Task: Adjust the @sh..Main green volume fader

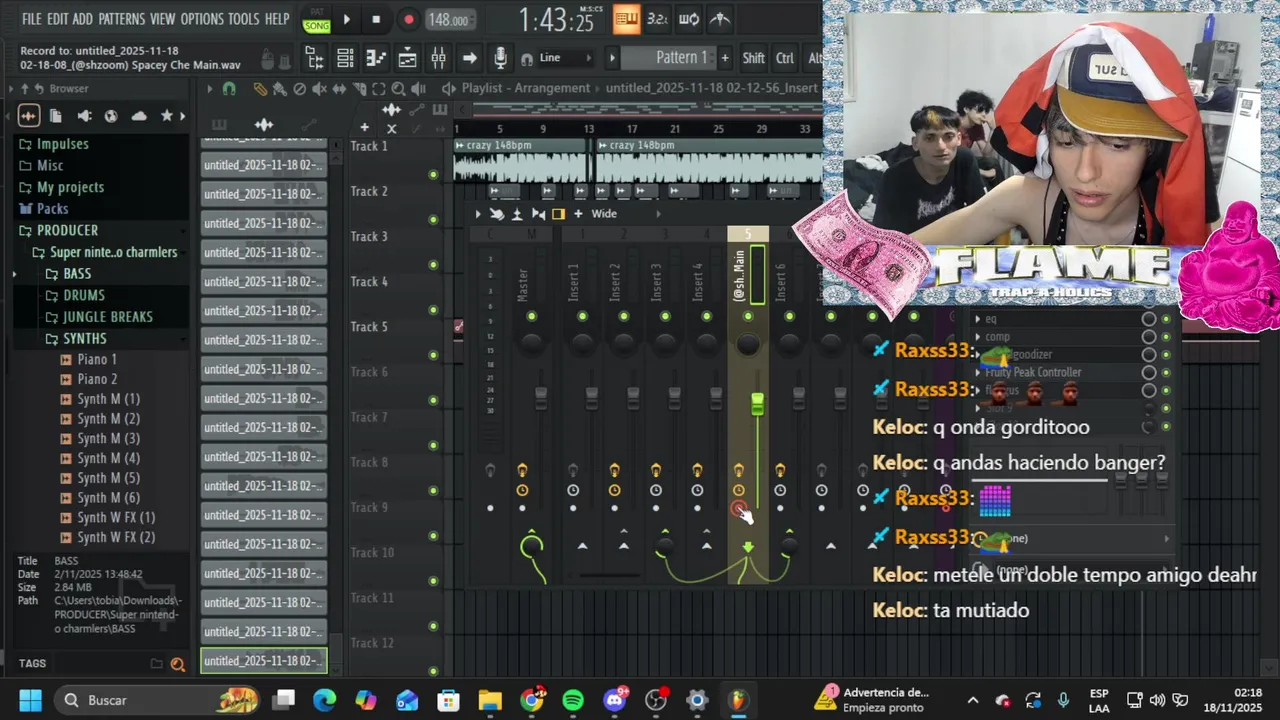Action: [757, 404]
